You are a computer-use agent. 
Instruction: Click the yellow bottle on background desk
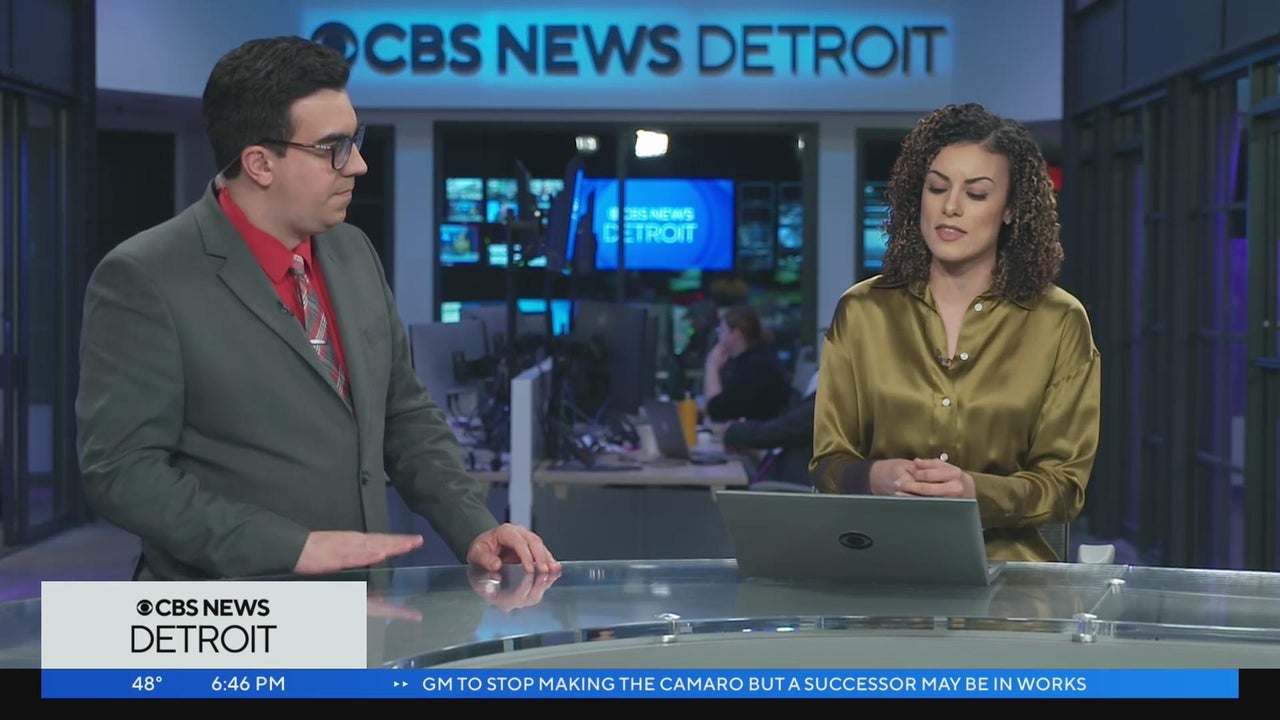point(688,418)
